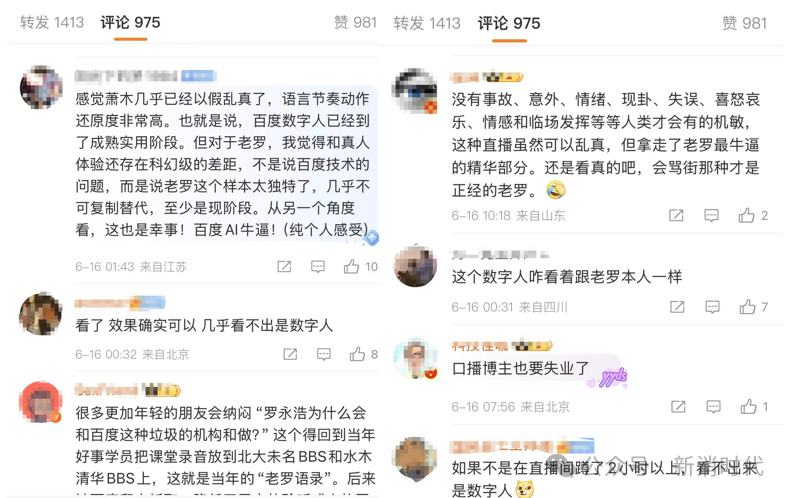Switch to the 转发 1413 tab on left panel
This screenshot has height=498, width=789.
[52, 23]
